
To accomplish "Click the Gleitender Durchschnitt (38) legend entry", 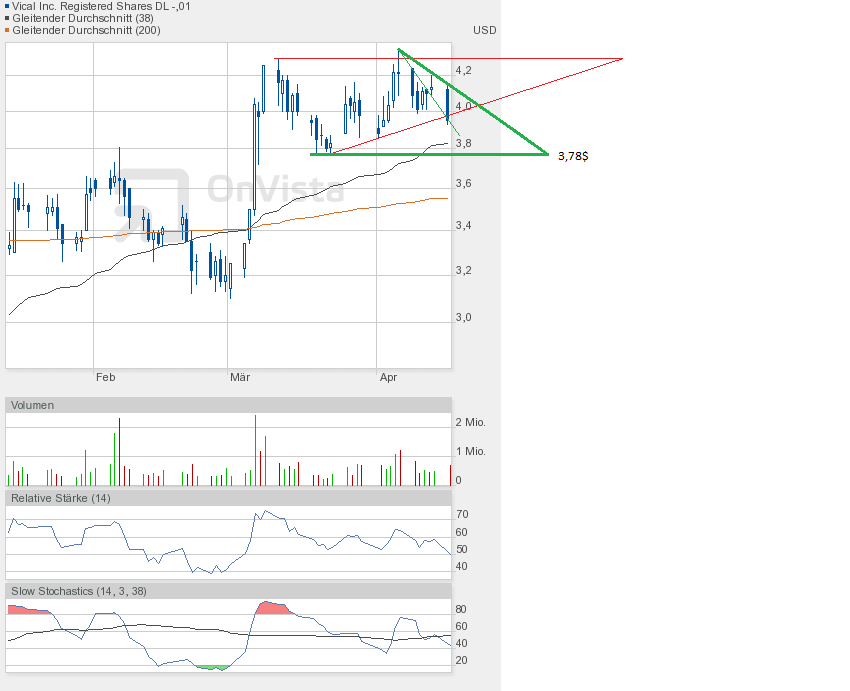I will [83, 18].
